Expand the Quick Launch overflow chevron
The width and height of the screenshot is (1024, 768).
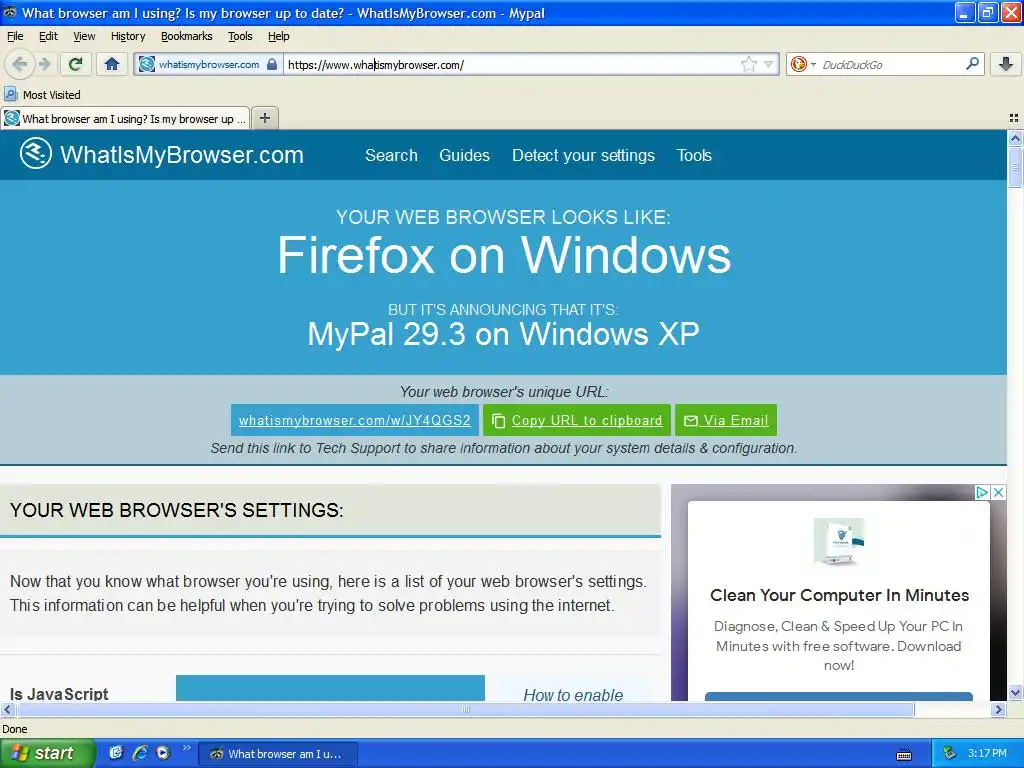[x=187, y=748]
